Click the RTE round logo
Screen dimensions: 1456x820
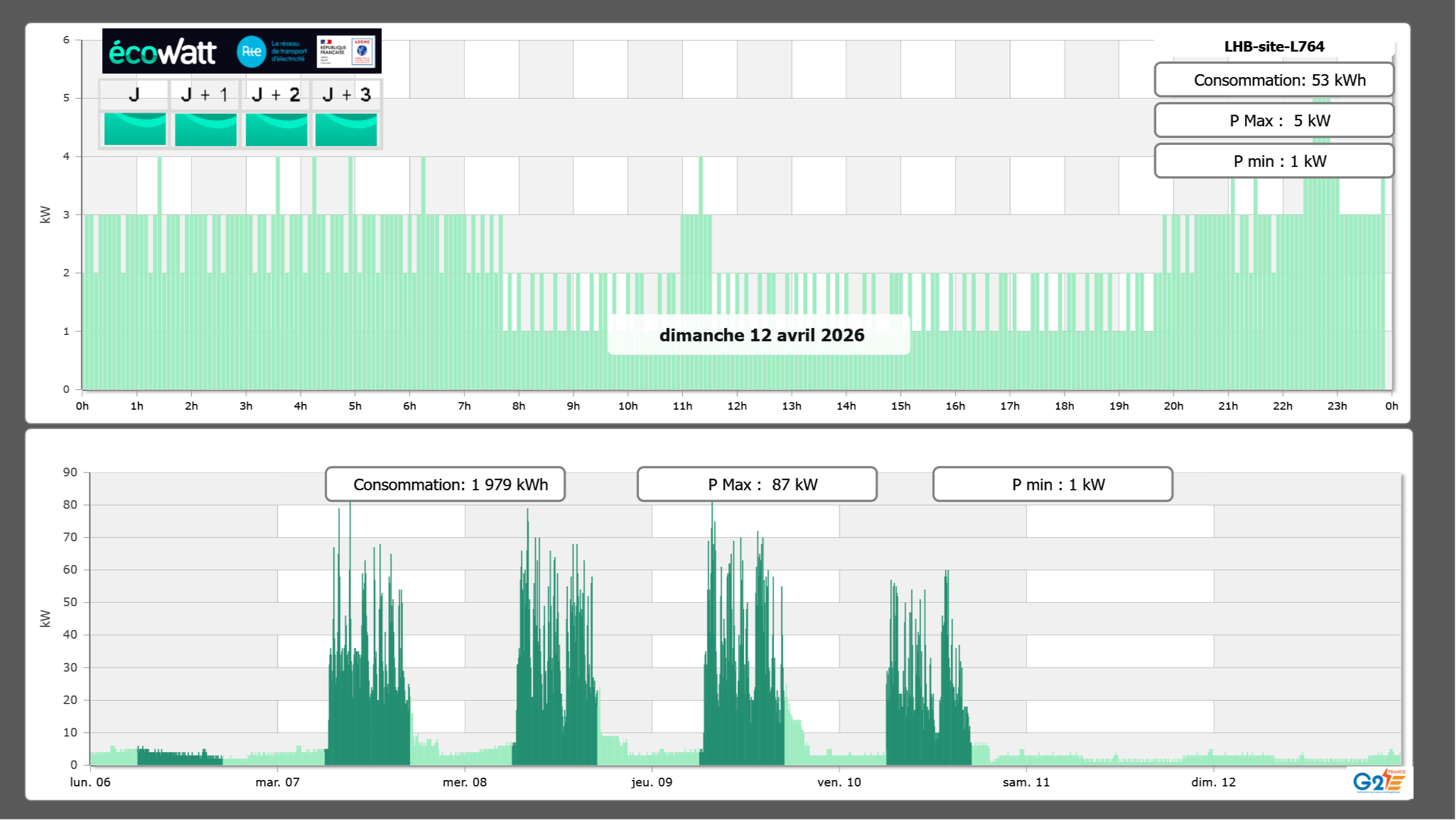click(x=251, y=52)
